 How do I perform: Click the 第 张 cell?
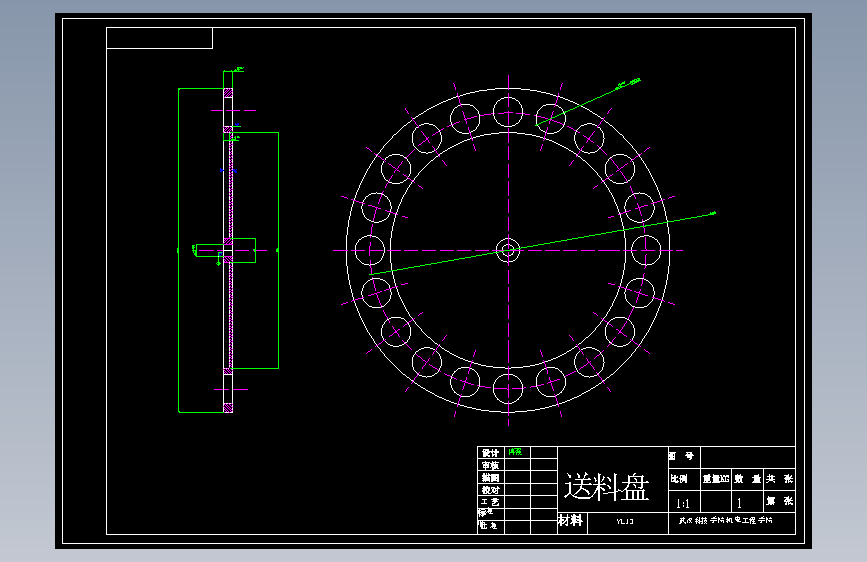coord(780,501)
